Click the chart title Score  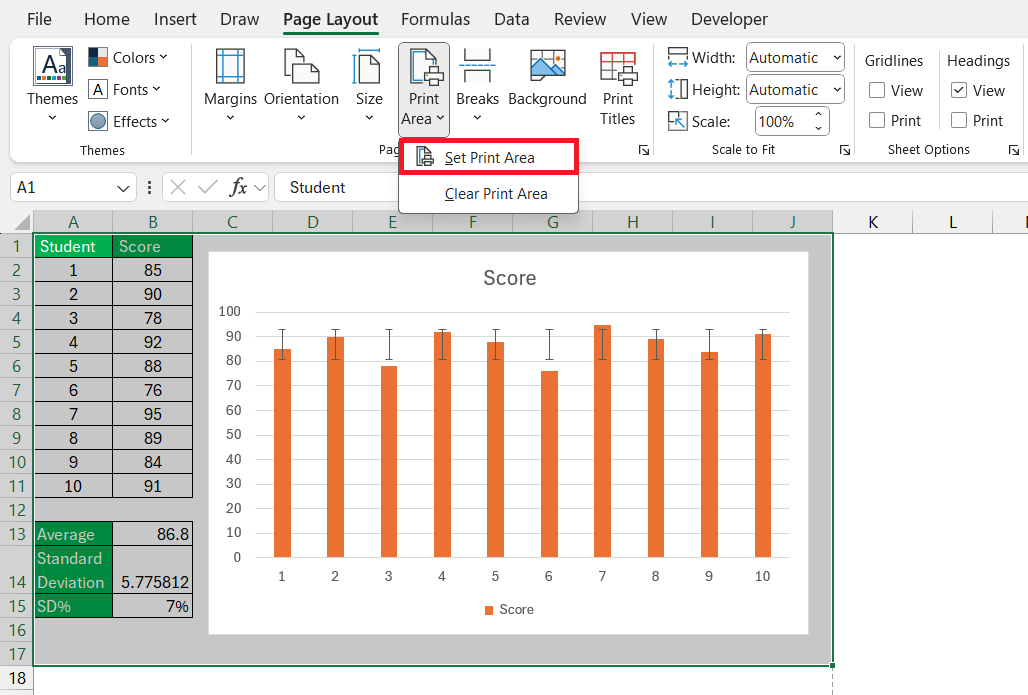point(509,278)
